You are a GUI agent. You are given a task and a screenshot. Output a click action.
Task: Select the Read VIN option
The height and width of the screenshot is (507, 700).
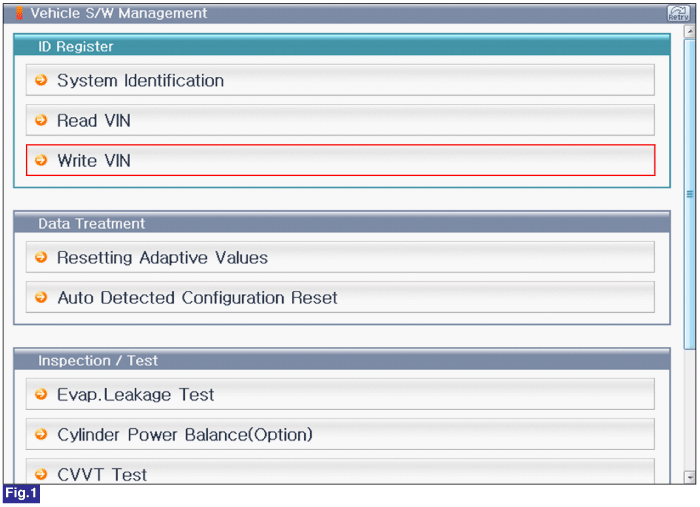(x=340, y=120)
